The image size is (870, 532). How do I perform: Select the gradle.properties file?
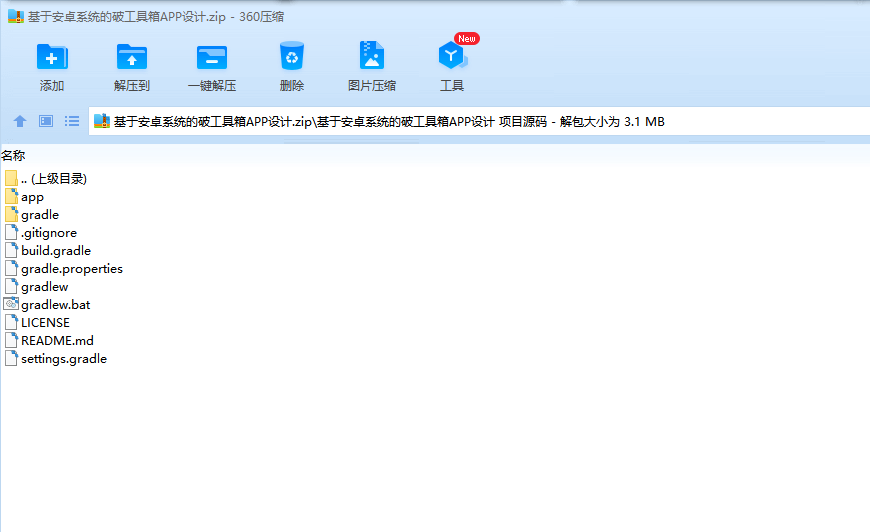63,268
